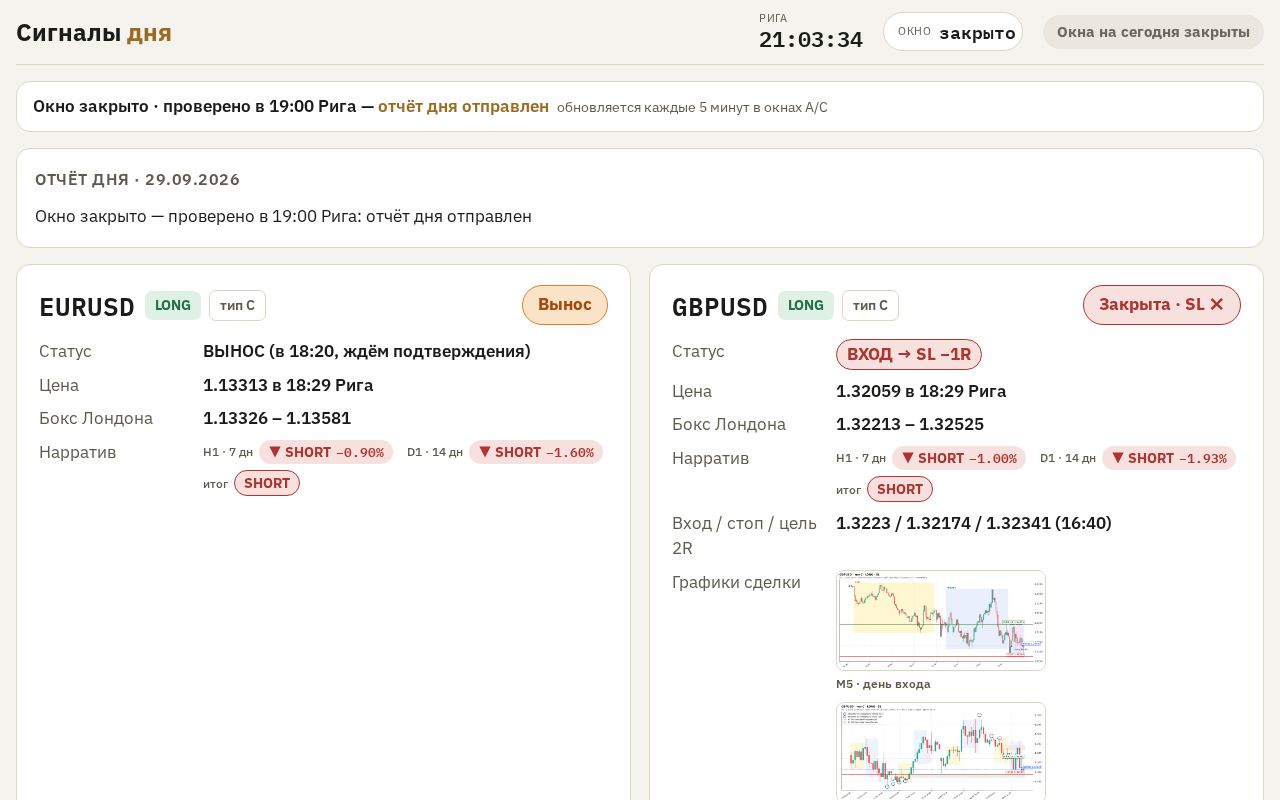Select the EURUSD status "ВЫНОС (в 18:20, ждём подтверждения)"
Viewport: 1280px width, 800px height.
coord(367,351)
